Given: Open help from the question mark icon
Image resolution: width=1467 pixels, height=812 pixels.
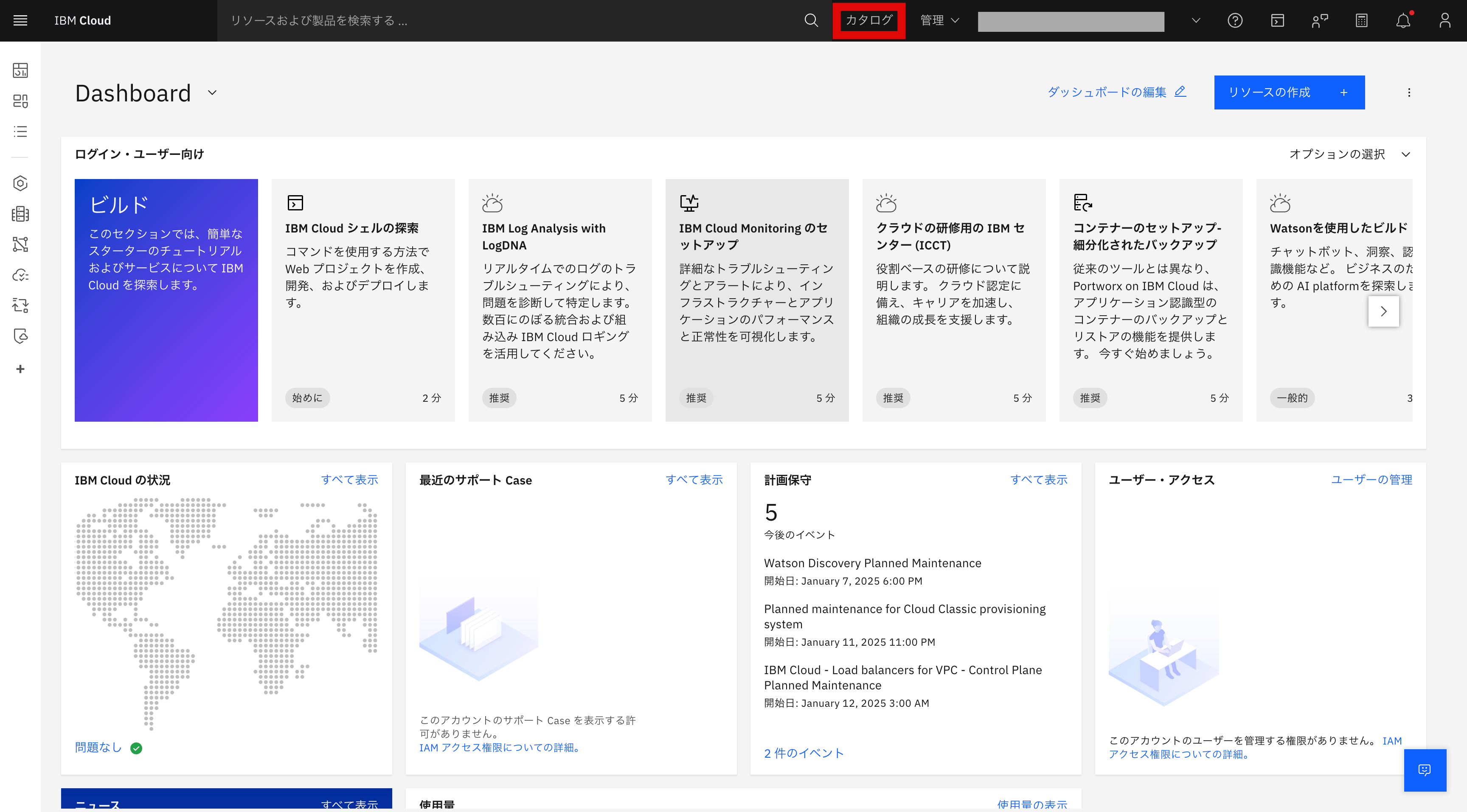Looking at the screenshot, I should [x=1235, y=20].
